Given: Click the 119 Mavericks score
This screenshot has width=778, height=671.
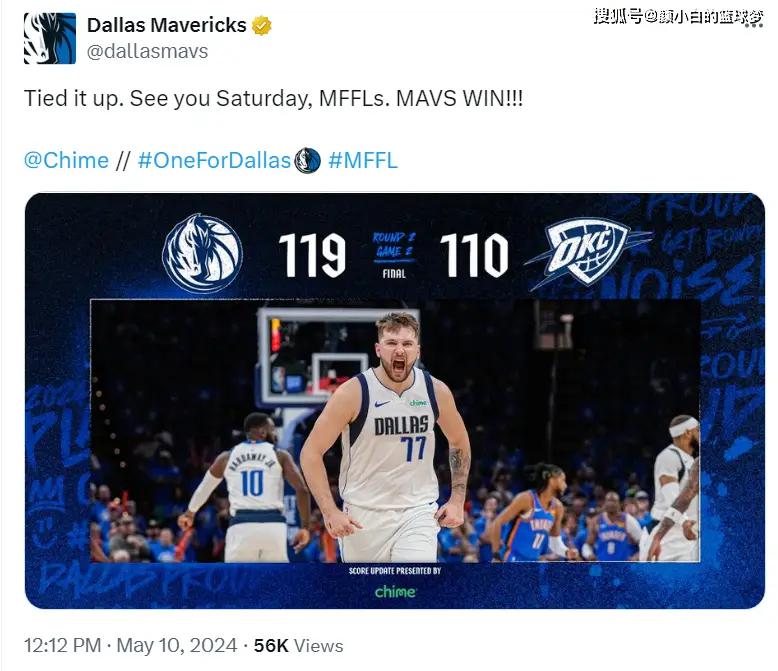Looking at the screenshot, I should click(312, 255).
